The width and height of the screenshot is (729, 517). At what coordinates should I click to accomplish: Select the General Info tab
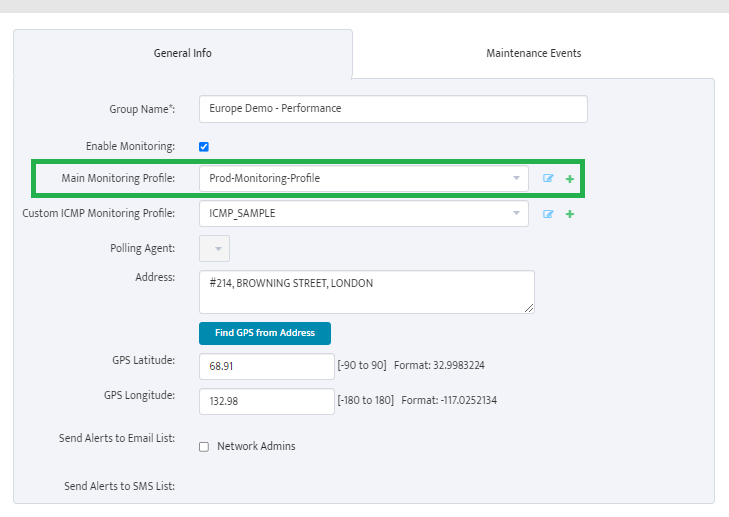click(x=183, y=53)
